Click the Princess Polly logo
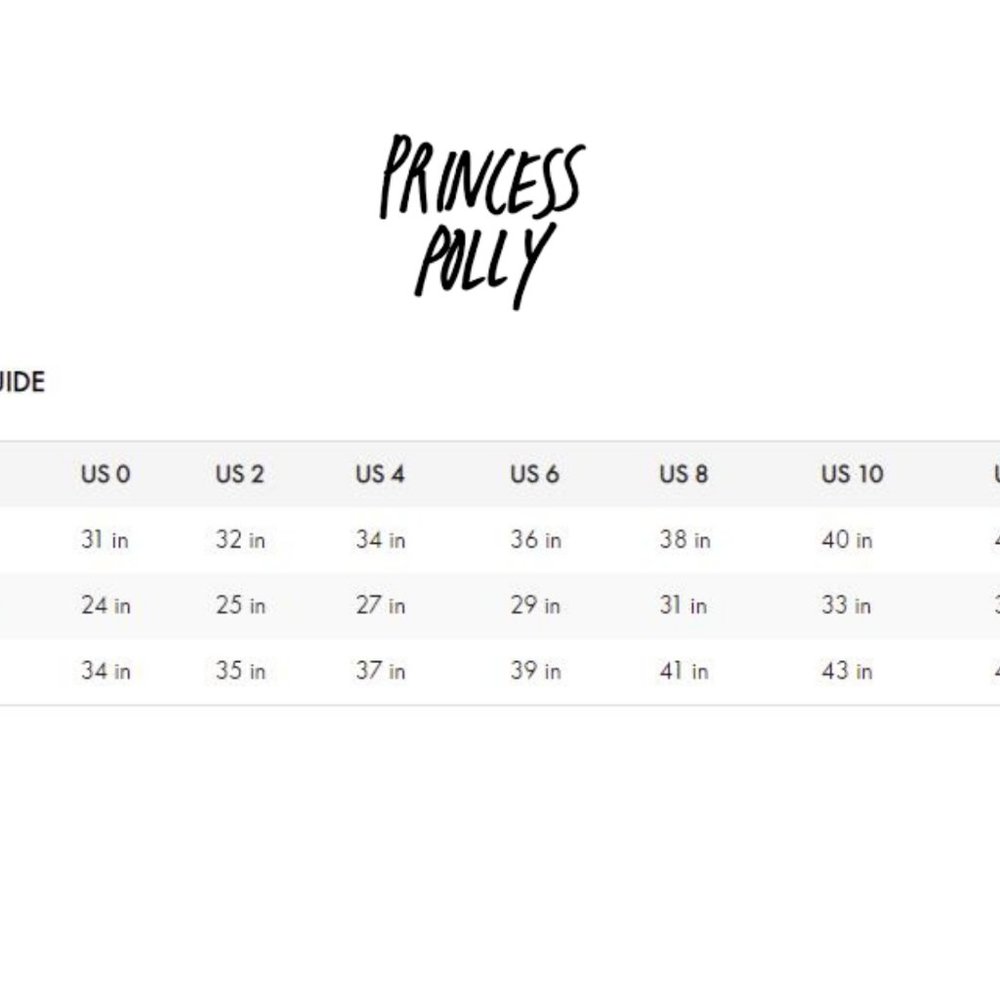The width and height of the screenshot is (1000, 1000). coord(480,222)
